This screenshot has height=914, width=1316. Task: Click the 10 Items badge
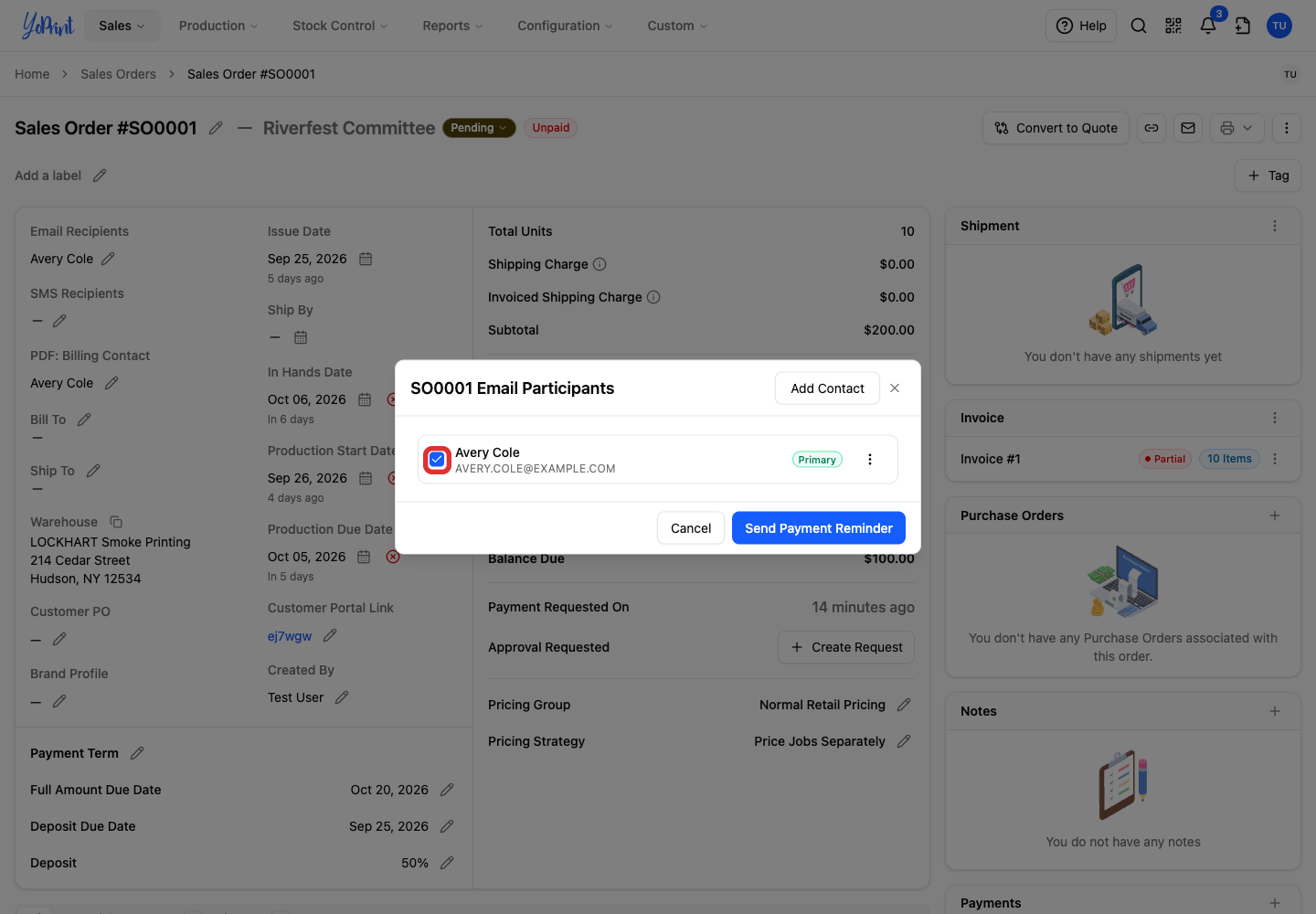[x=1229, y=459]
